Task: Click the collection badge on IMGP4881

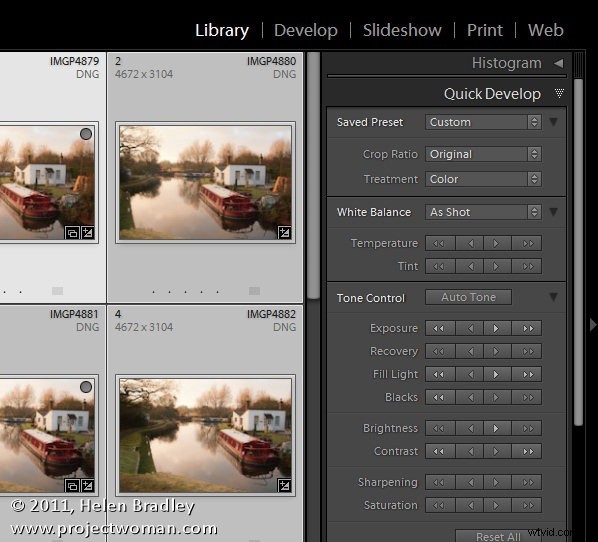Action: [x=72, y=486]
